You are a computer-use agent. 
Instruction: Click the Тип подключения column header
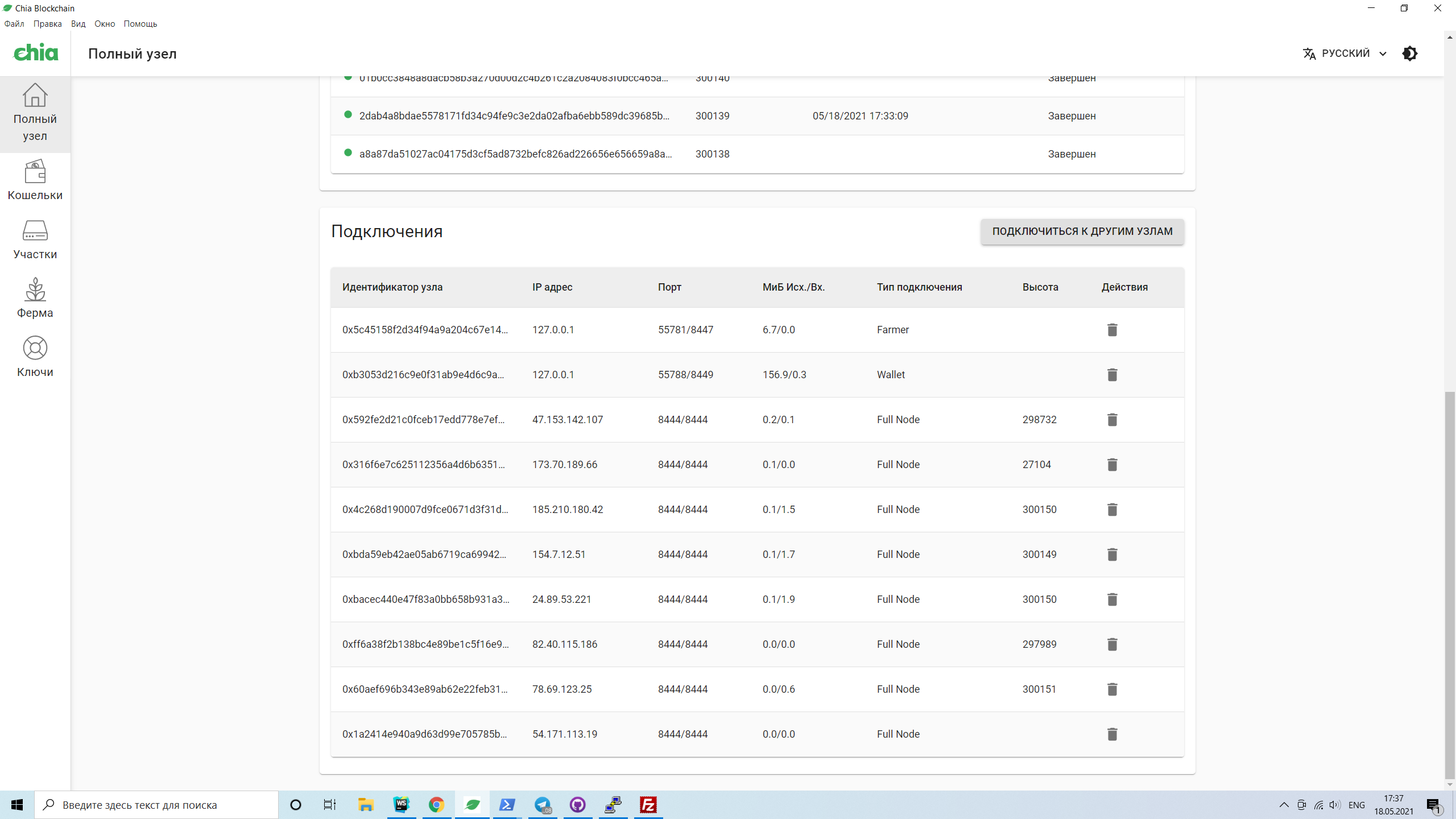tap(920, 287)
